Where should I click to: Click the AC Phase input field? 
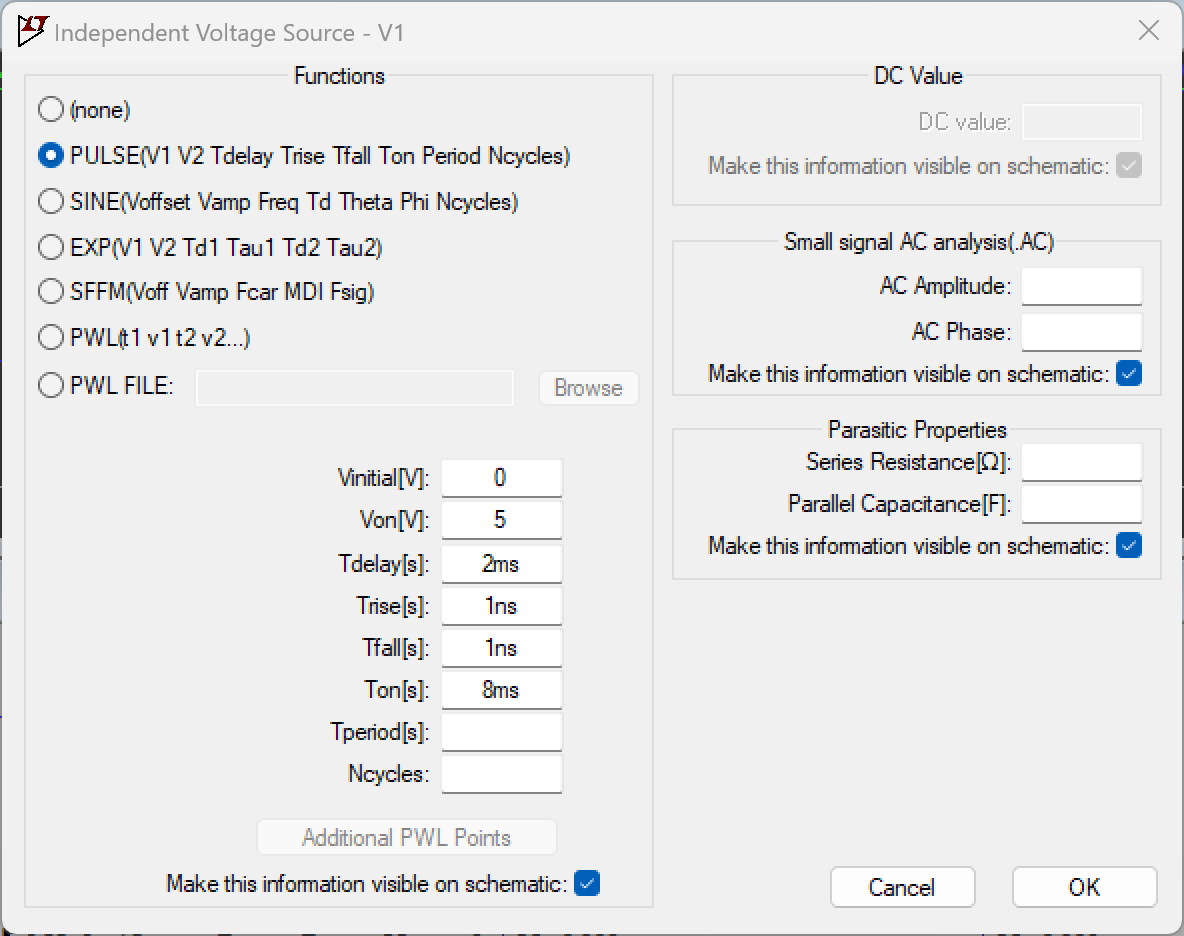point(1081,332)
